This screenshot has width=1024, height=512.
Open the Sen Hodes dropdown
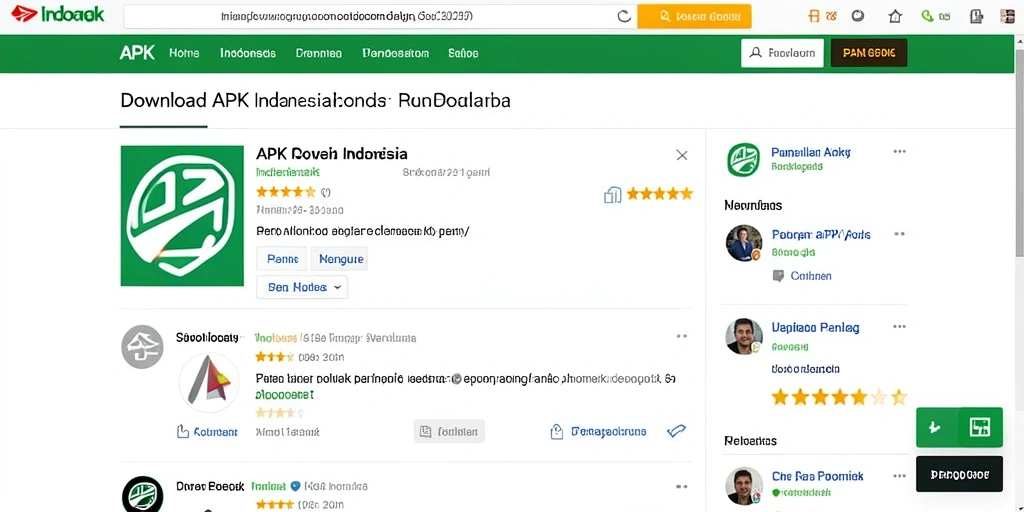[302, 287]
